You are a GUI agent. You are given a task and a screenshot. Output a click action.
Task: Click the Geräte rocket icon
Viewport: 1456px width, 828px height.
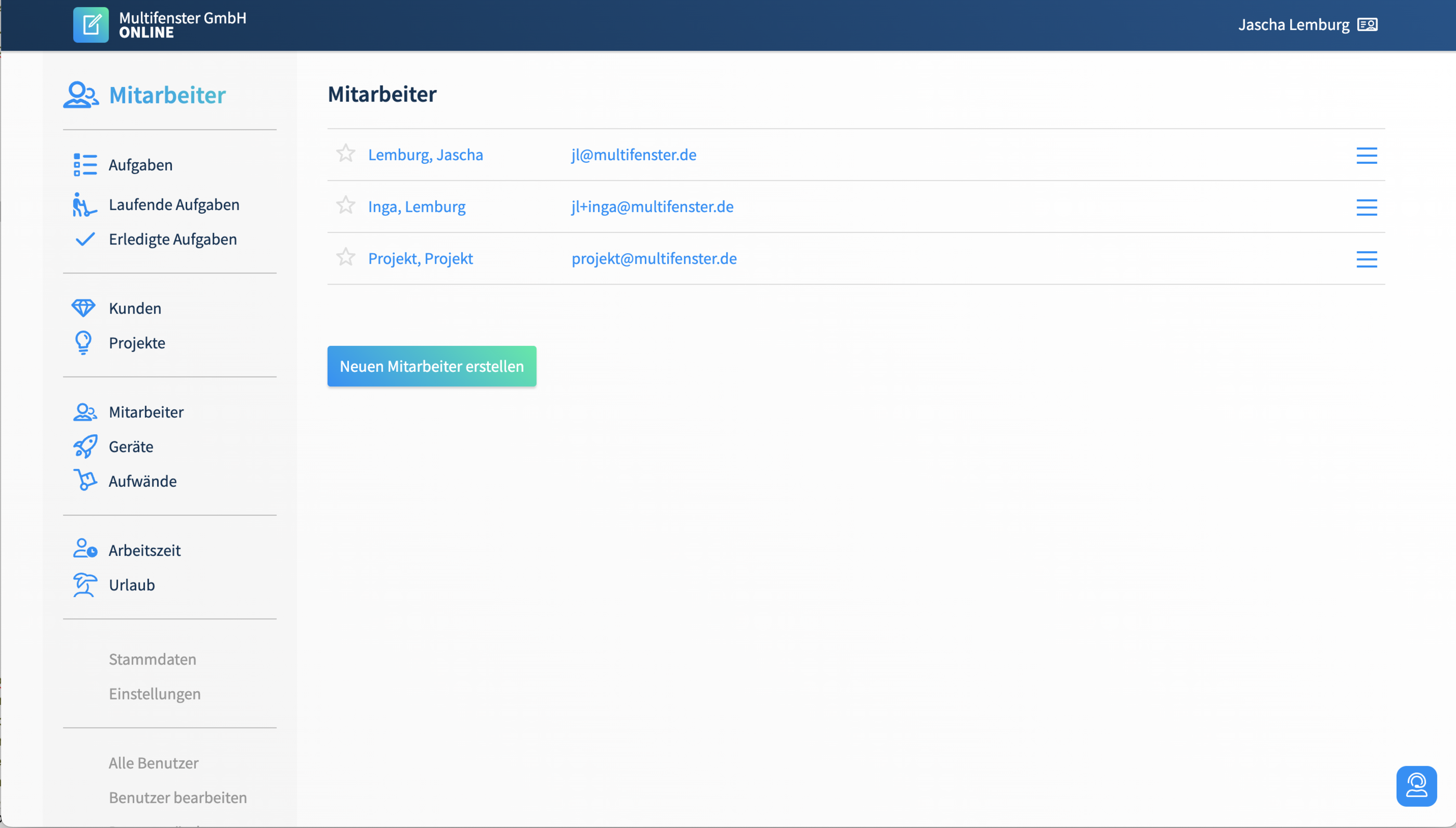(85, 446)
